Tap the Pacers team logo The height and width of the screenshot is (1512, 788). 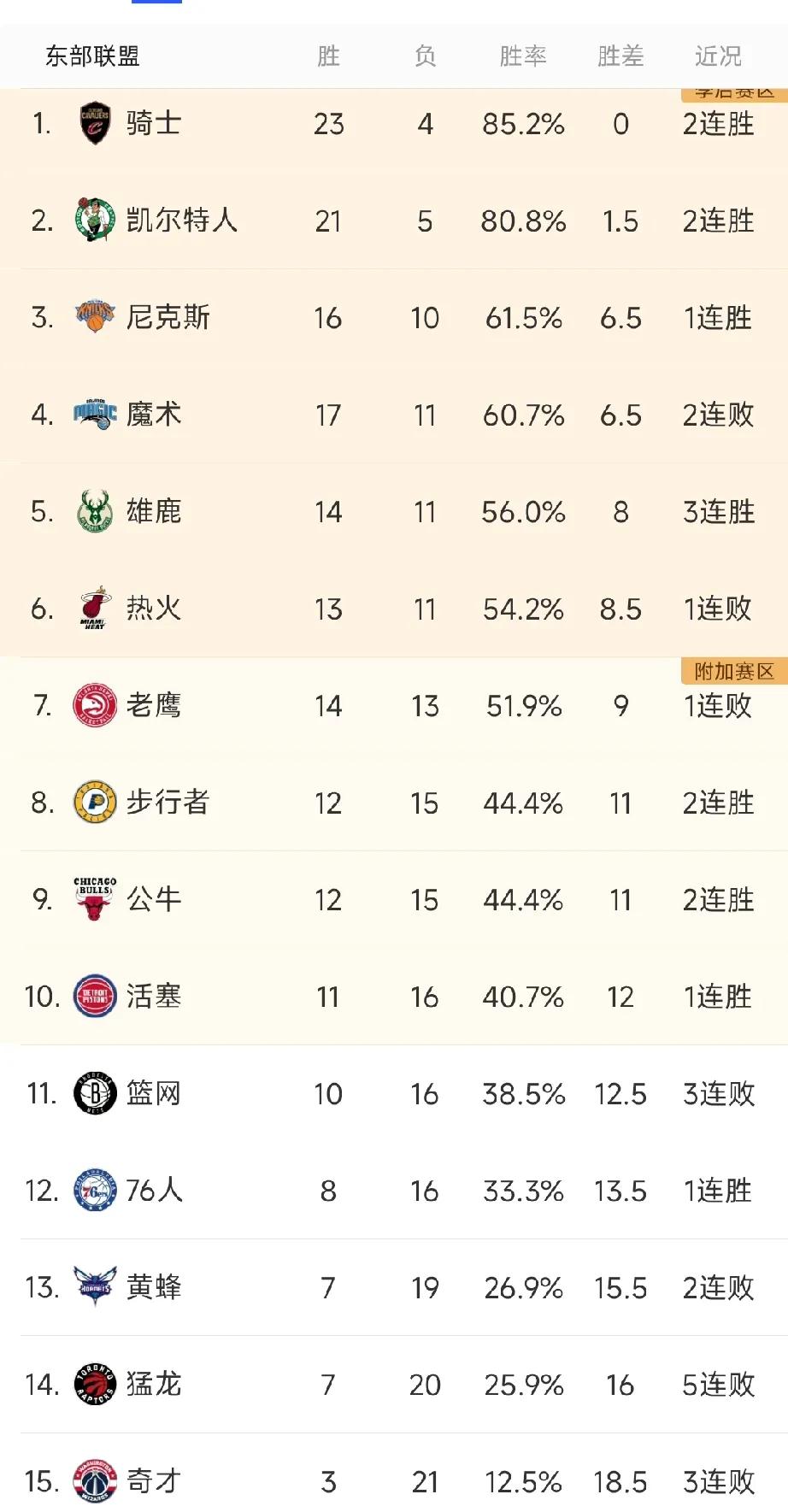click(95, 803)
